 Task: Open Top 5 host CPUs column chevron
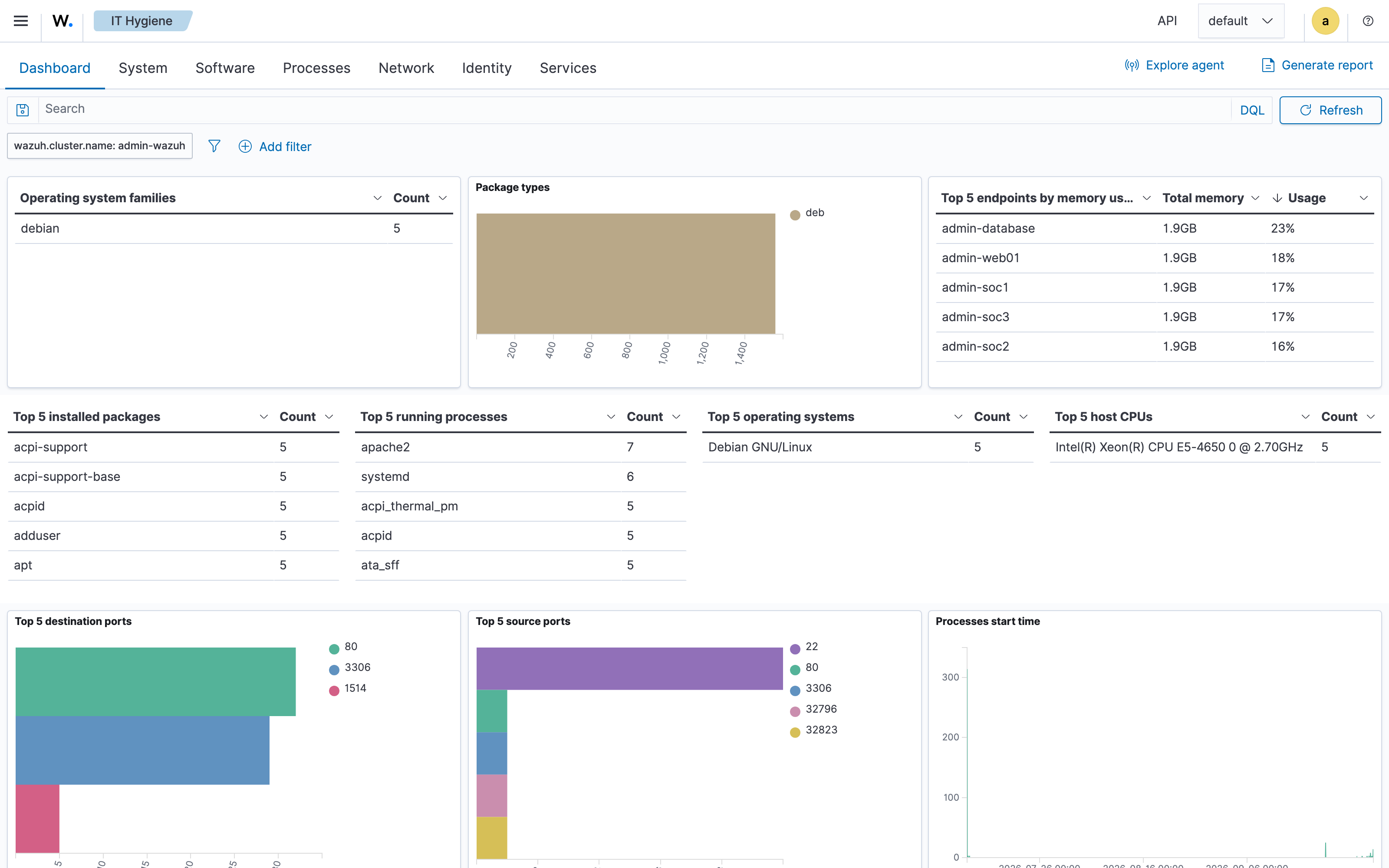[x=1305, y=417]
